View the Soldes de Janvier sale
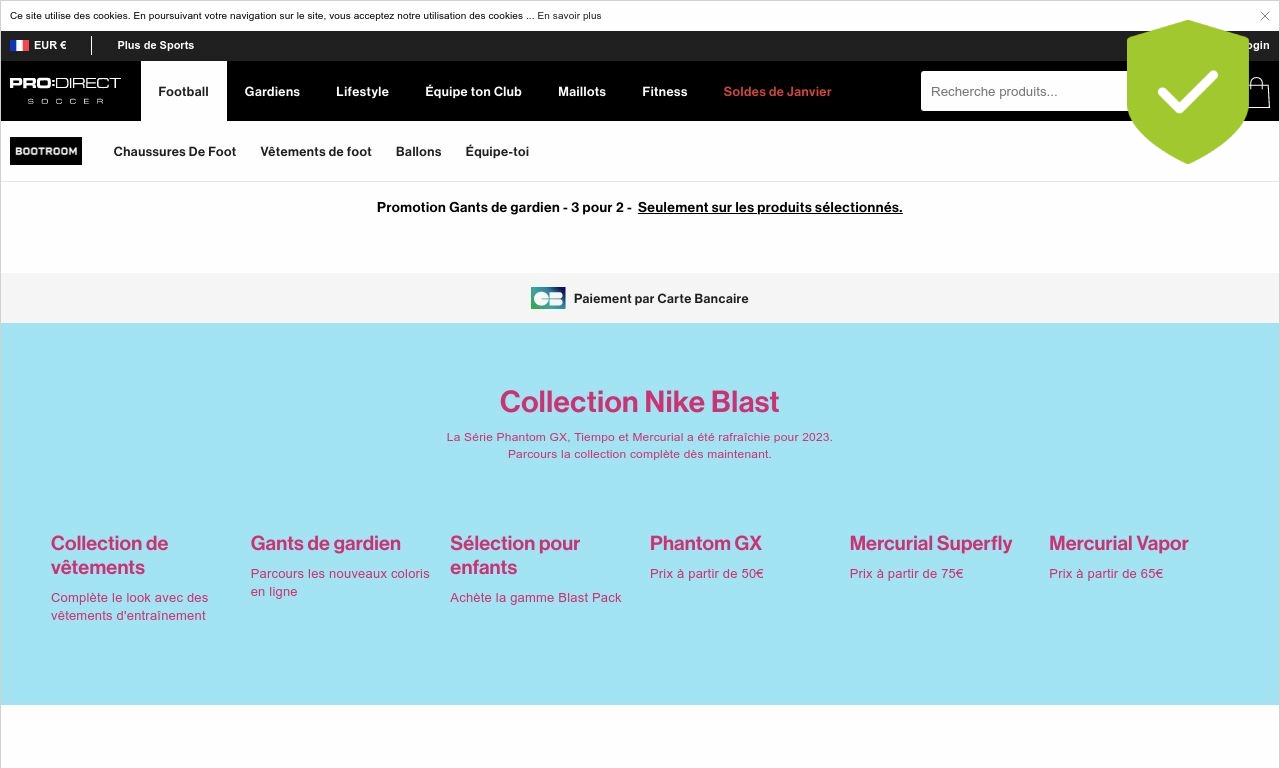The image size is (1280, 768). coord(777,91)
